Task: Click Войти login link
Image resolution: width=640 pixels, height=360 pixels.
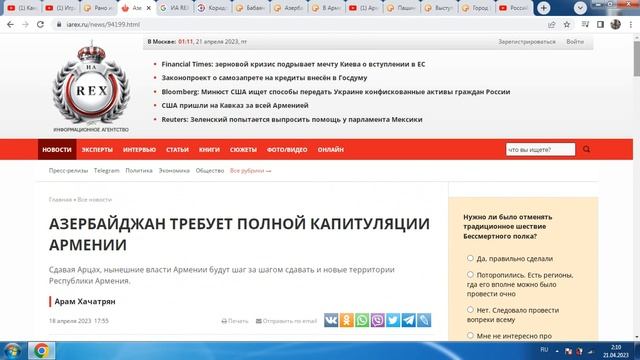Action: pyautogui.click(x=575, y=42)
